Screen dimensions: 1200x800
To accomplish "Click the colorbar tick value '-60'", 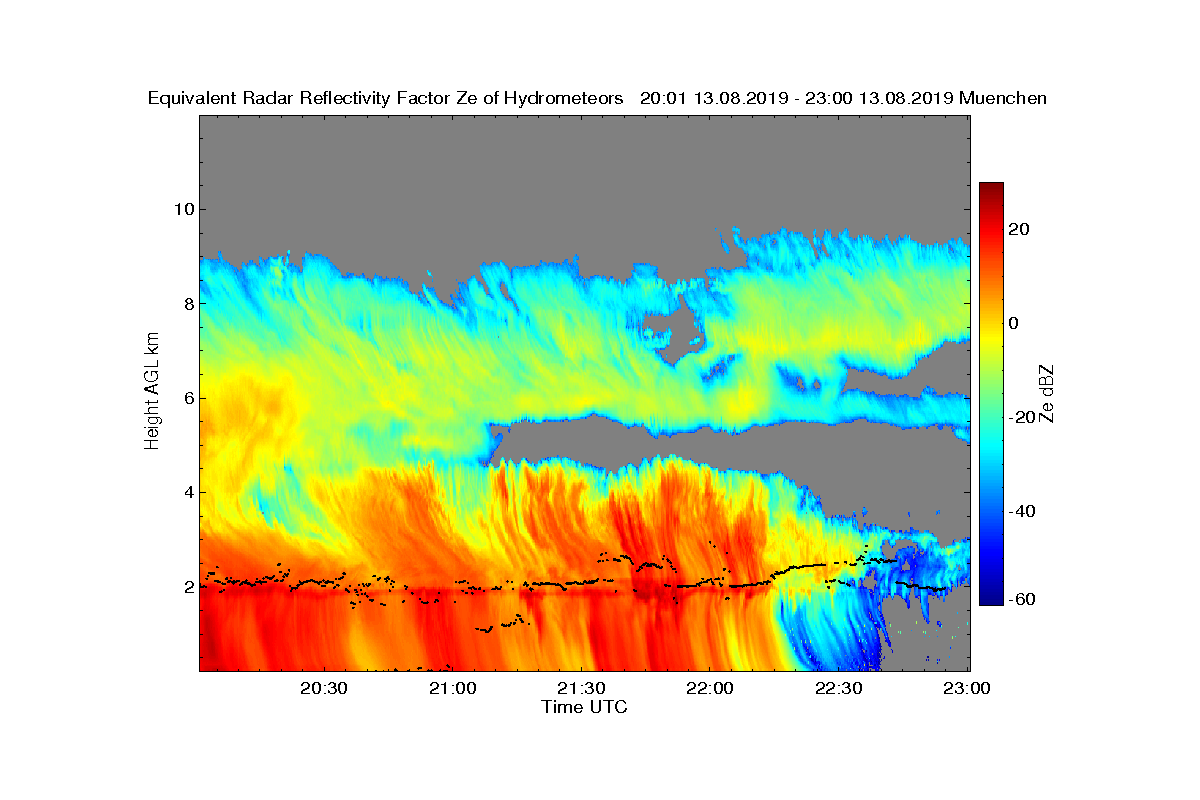I will point(1024,599).
